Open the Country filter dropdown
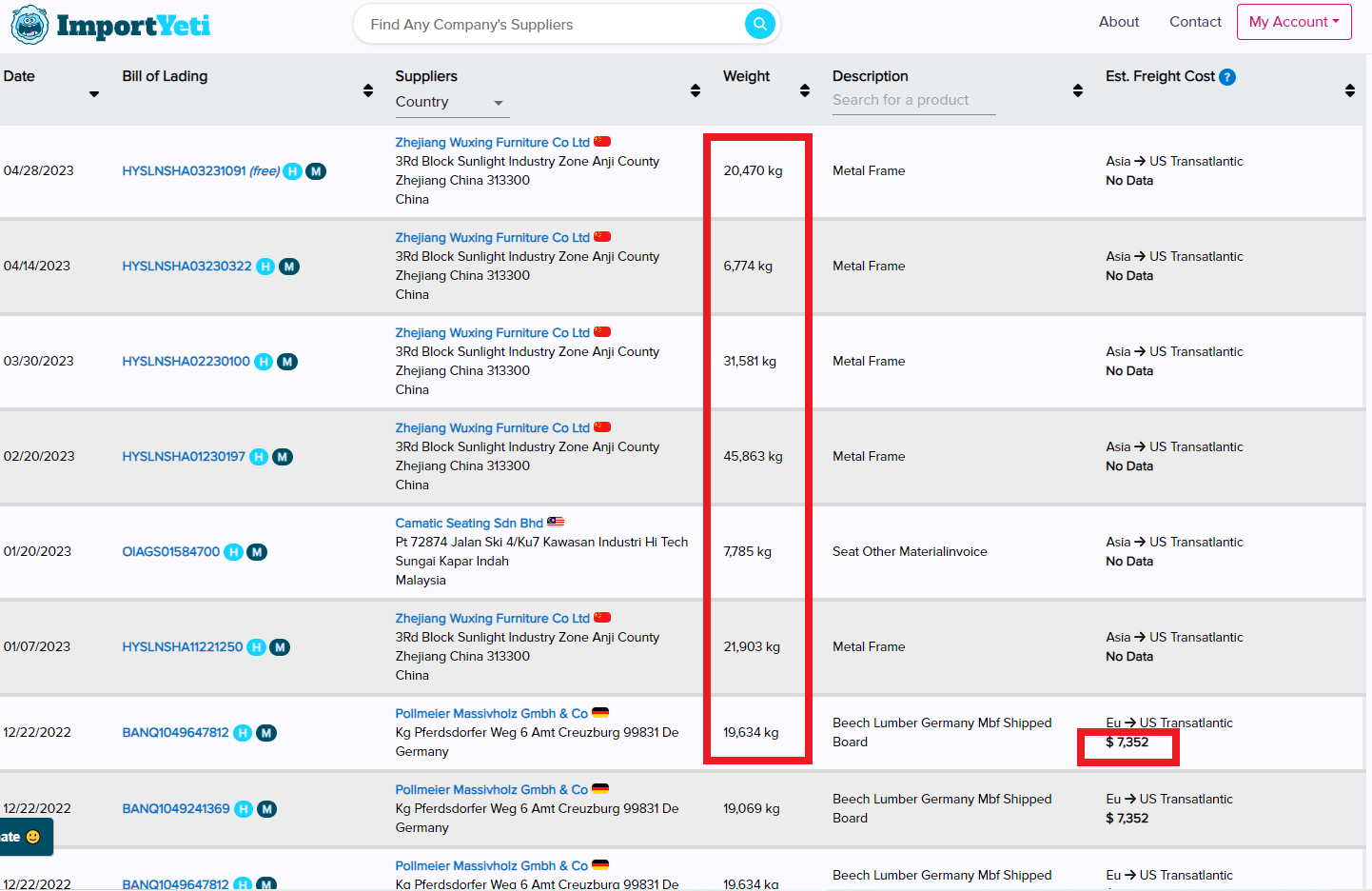The image size is (1372, 891). (x=451, y=103)
